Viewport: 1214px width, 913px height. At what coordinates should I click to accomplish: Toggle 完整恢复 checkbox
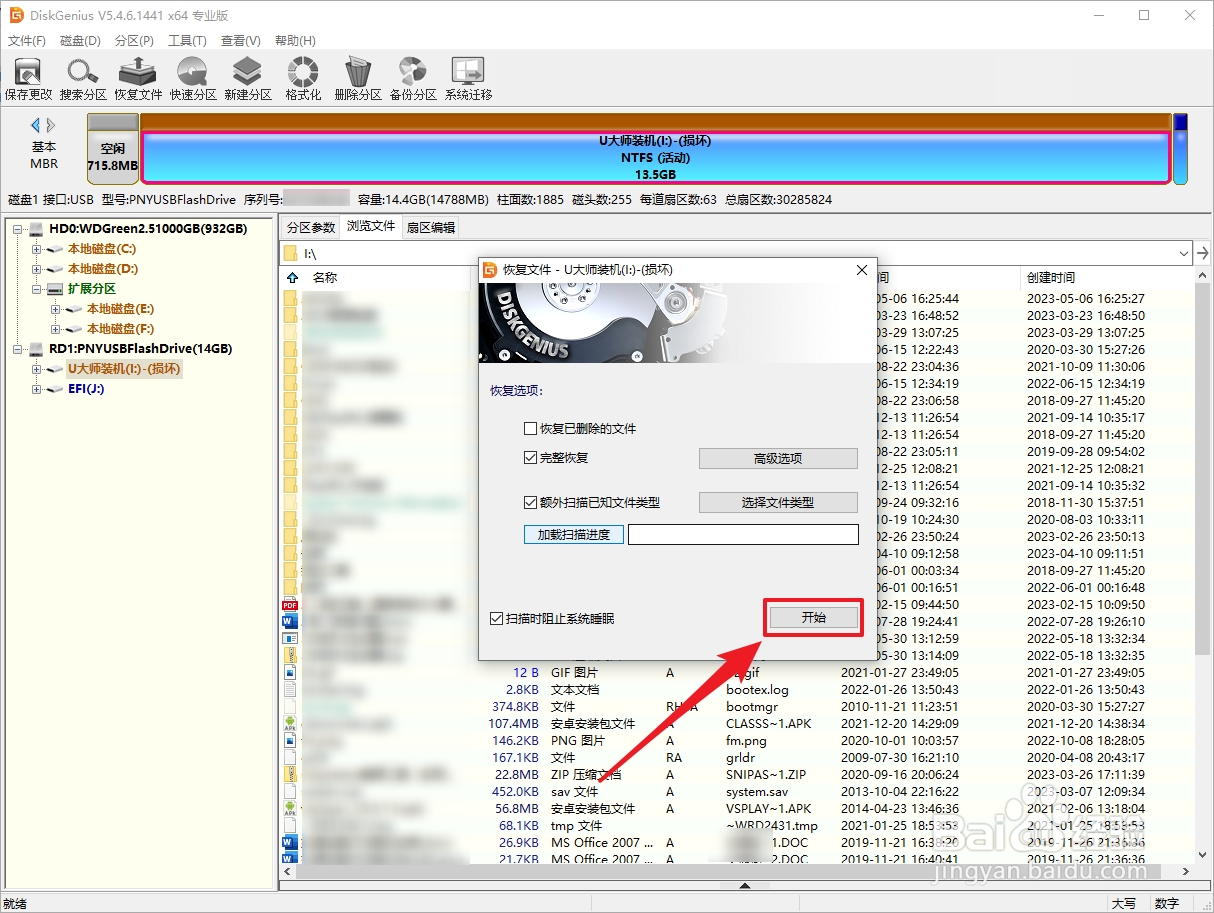point(531,458)
